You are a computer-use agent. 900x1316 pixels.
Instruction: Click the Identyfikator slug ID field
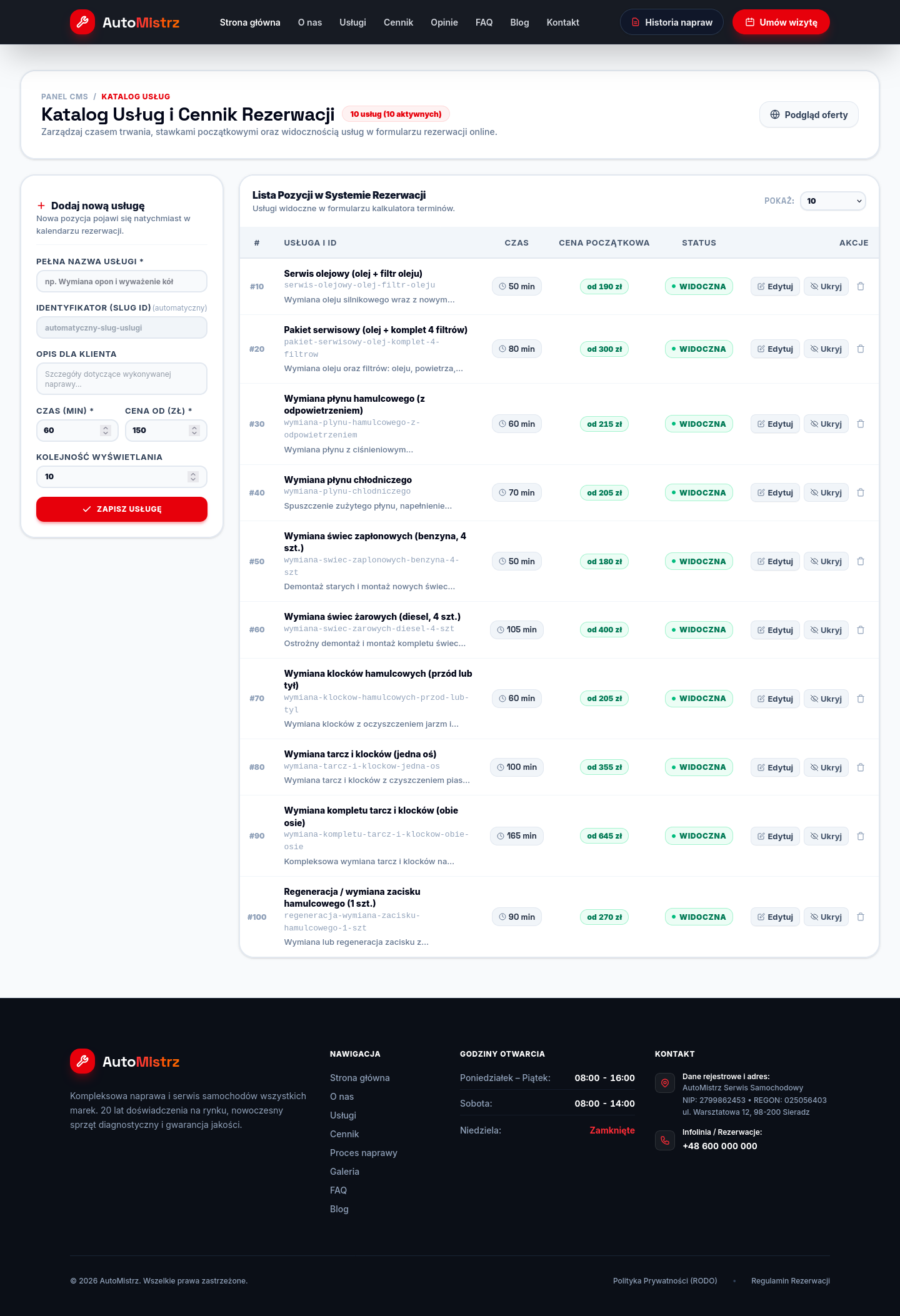point(122,327)
